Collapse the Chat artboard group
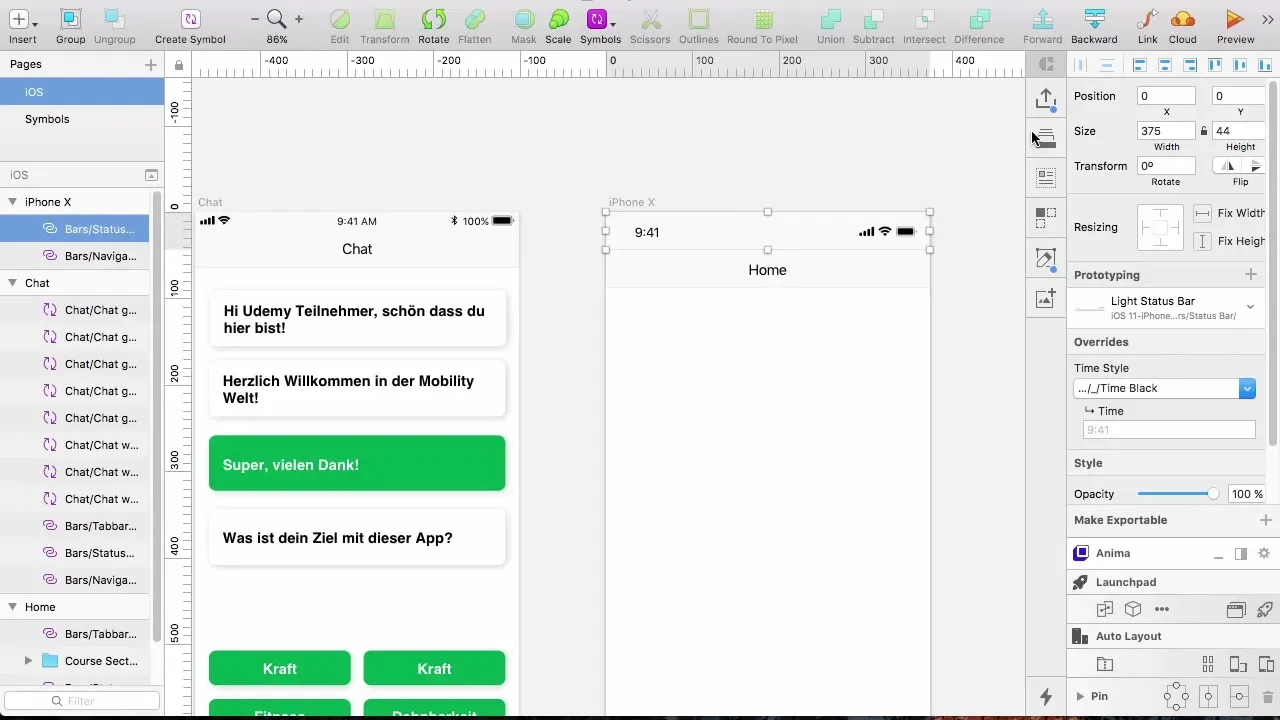Screen dimensions: 1280x720 tap(13, 283)
